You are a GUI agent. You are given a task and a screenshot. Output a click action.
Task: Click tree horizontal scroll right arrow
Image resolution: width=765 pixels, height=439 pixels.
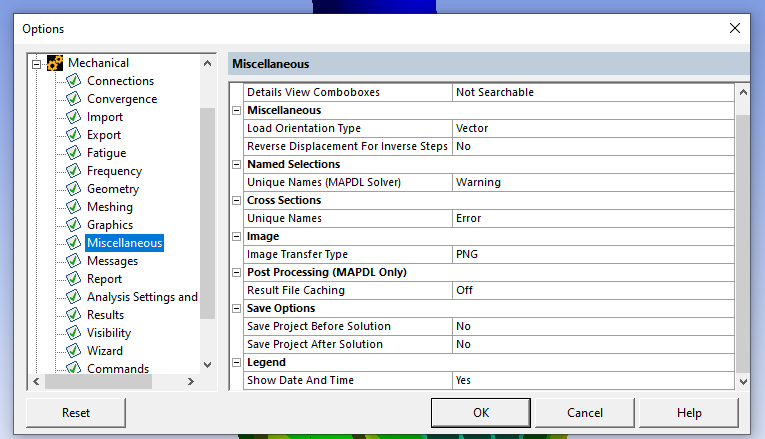(x=191, y=381)
